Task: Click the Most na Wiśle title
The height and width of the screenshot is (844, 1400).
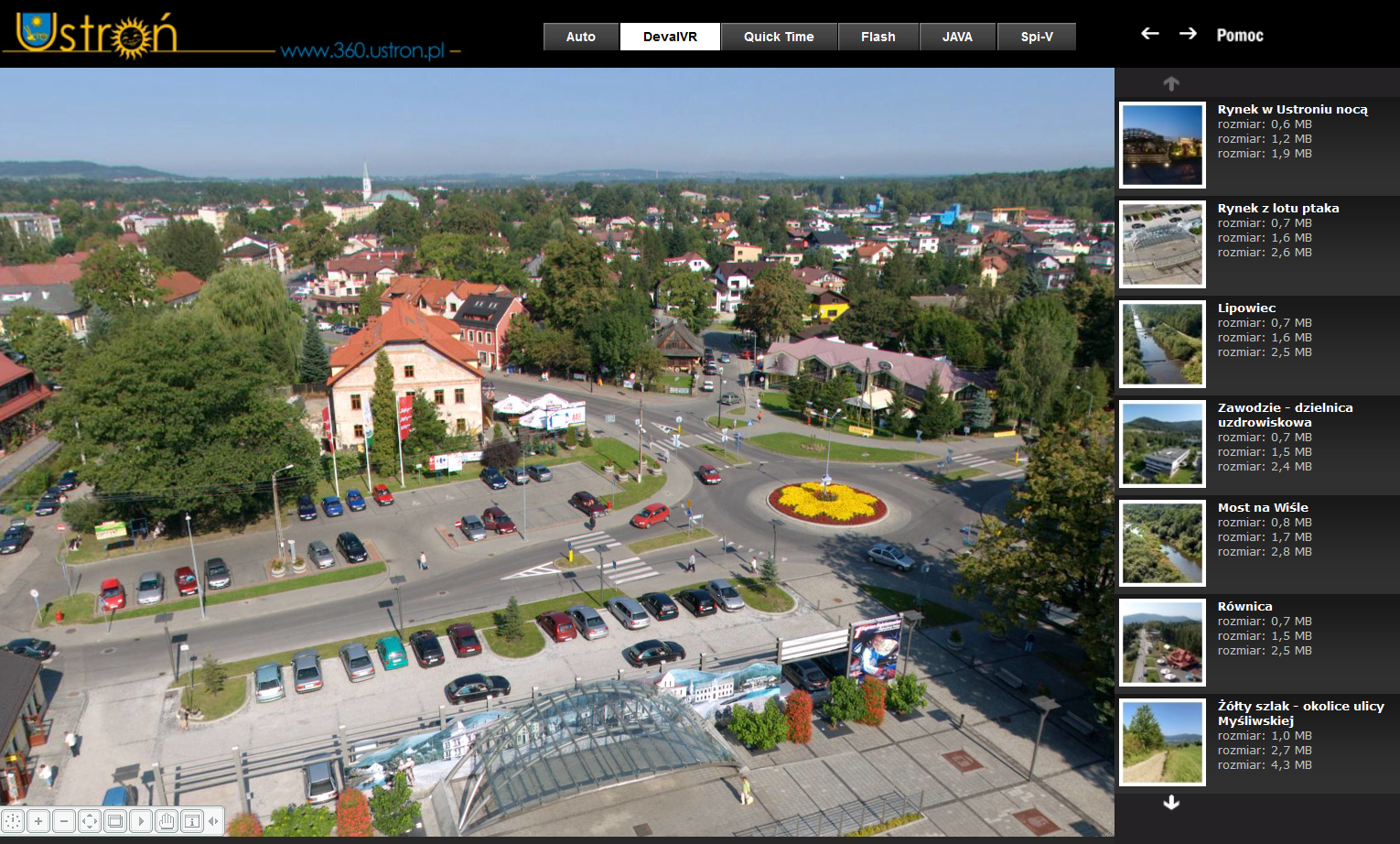Action: pyautogui.click(x=1263, y=507)
